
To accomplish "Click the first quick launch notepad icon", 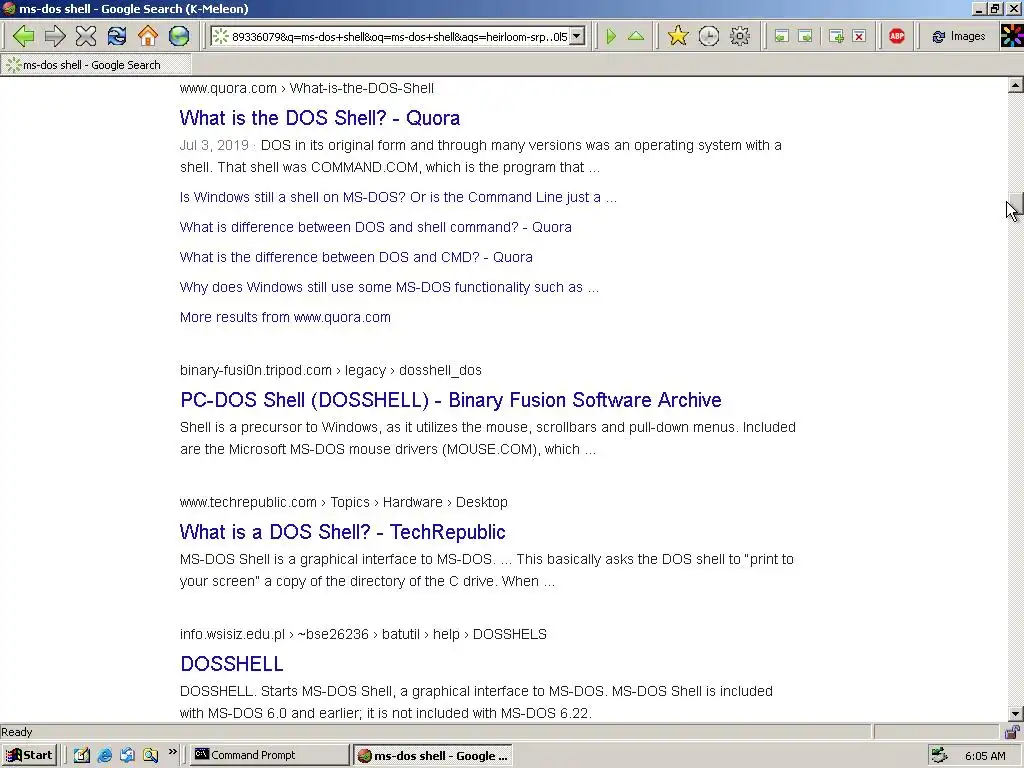I will [82, 756].
